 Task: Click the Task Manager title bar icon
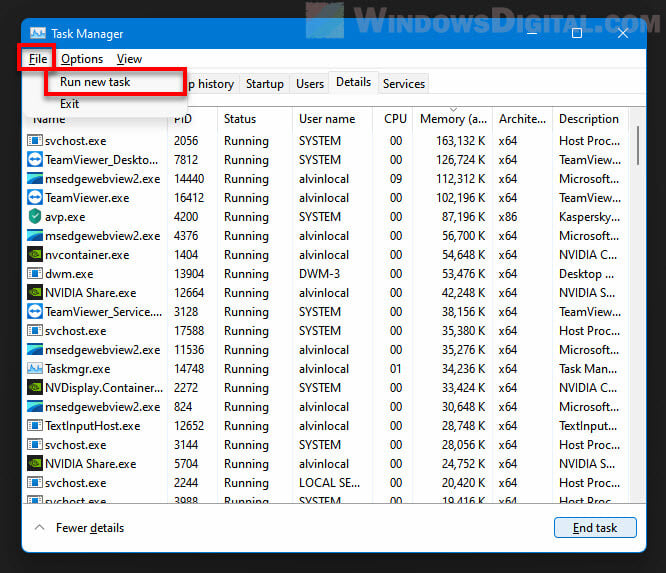[x=38, y=33]
